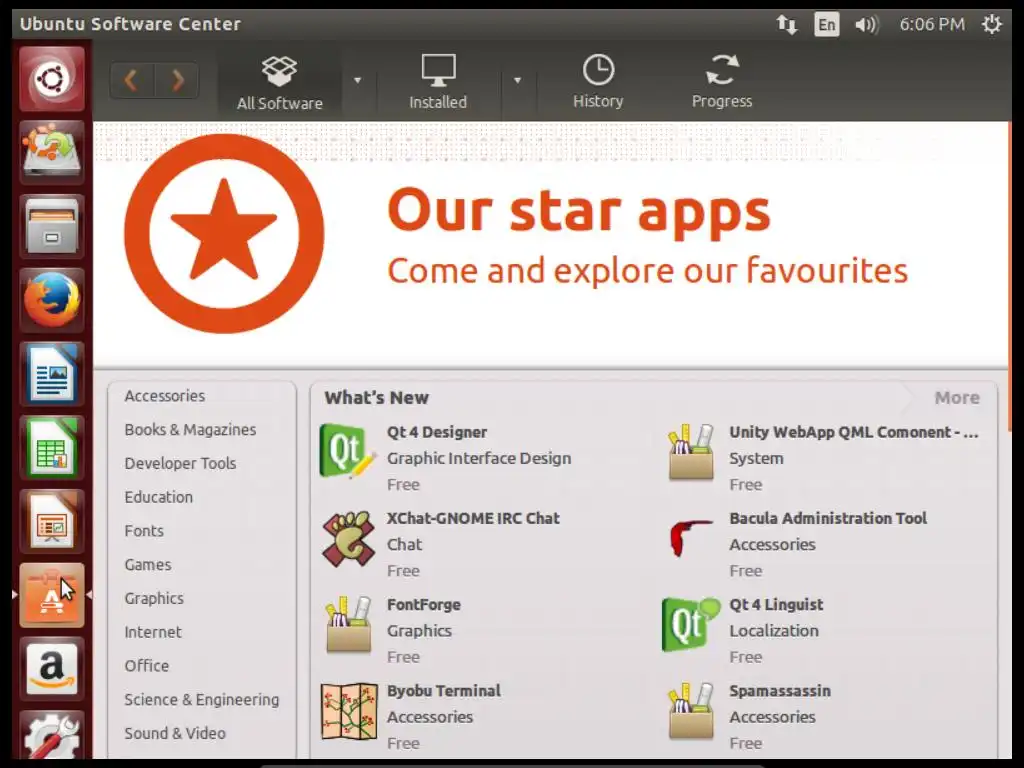Open the Ubuntu Dash launcher icon
Screen dimensions: 1024x768
click(x=52, y=79)
